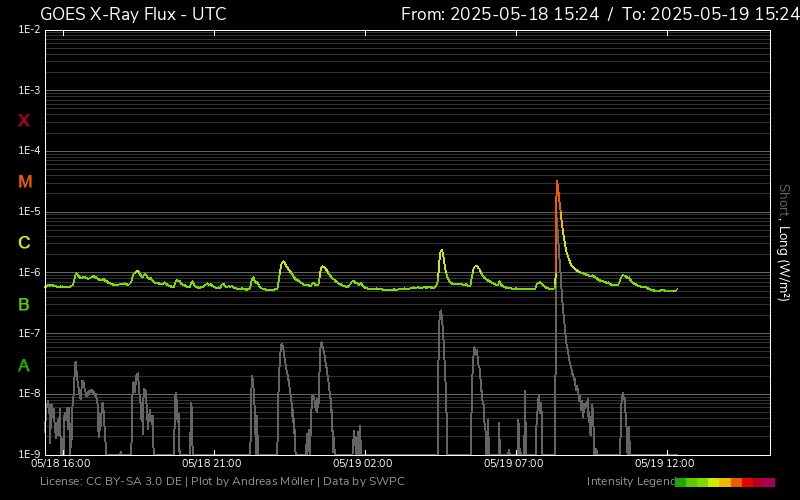Click the red X flare class label
The image size is (800, 500).
[24, 121]
